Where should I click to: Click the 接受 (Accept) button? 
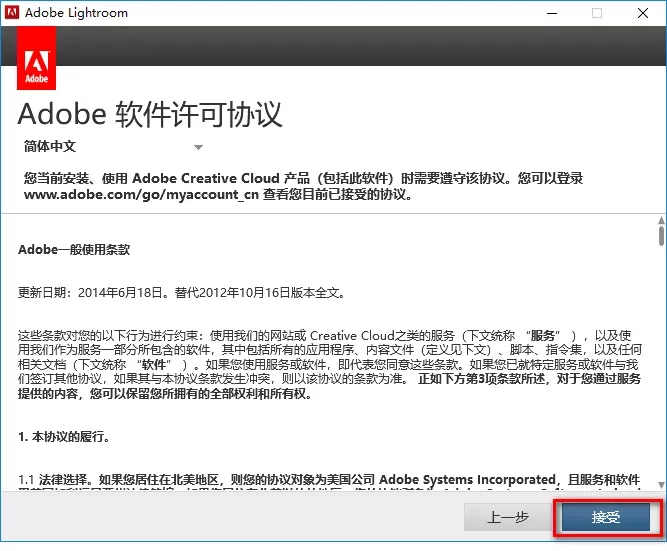pos(606,517)
